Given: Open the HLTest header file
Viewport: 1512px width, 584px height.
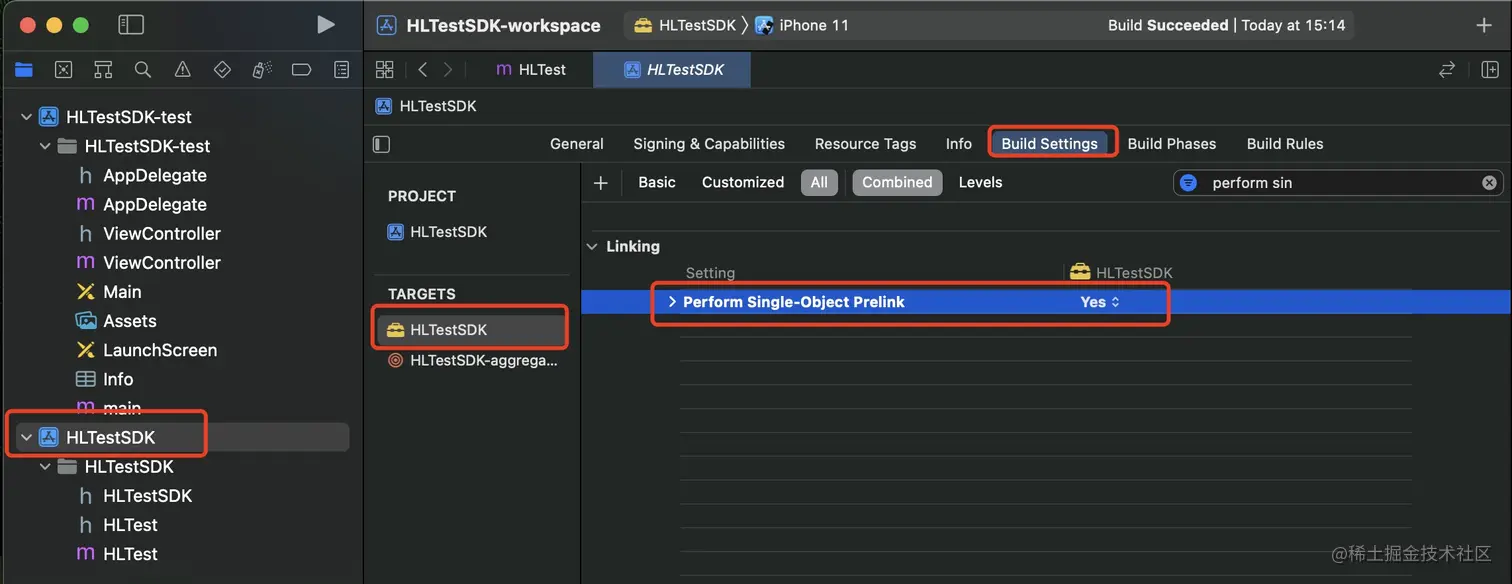Looking at the screenshot, I should click(117, 525).
